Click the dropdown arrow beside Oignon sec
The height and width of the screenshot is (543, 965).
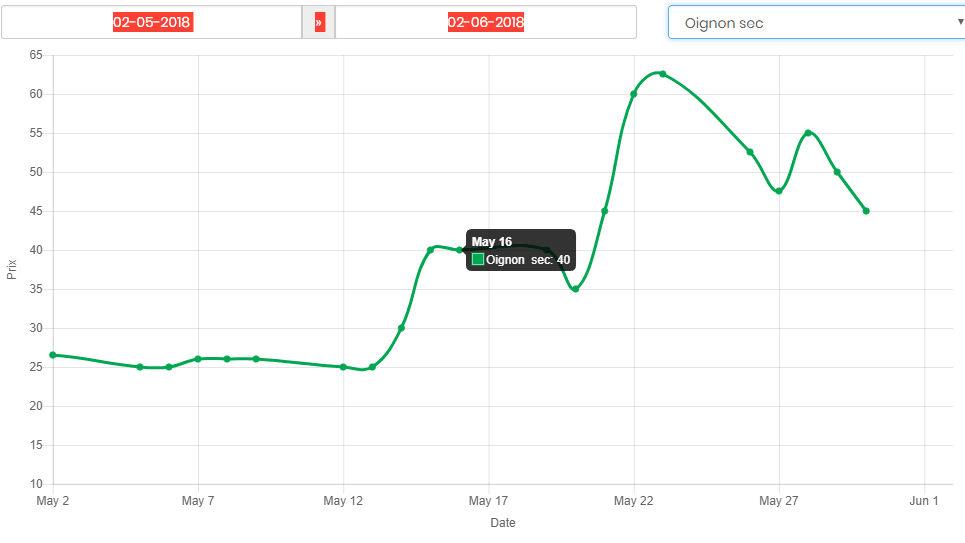pos(960,21)
